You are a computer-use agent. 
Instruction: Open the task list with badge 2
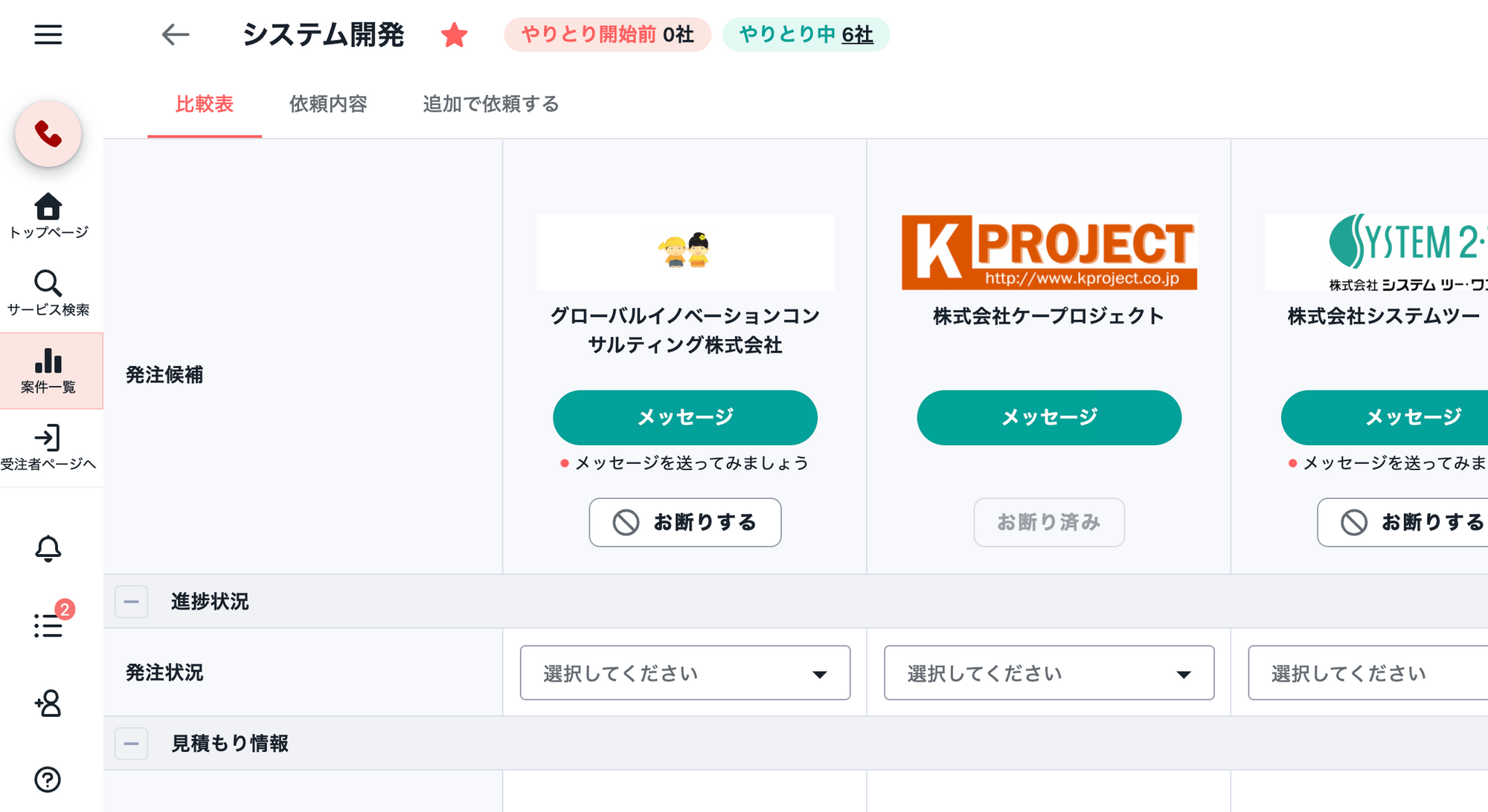(48, 625)
